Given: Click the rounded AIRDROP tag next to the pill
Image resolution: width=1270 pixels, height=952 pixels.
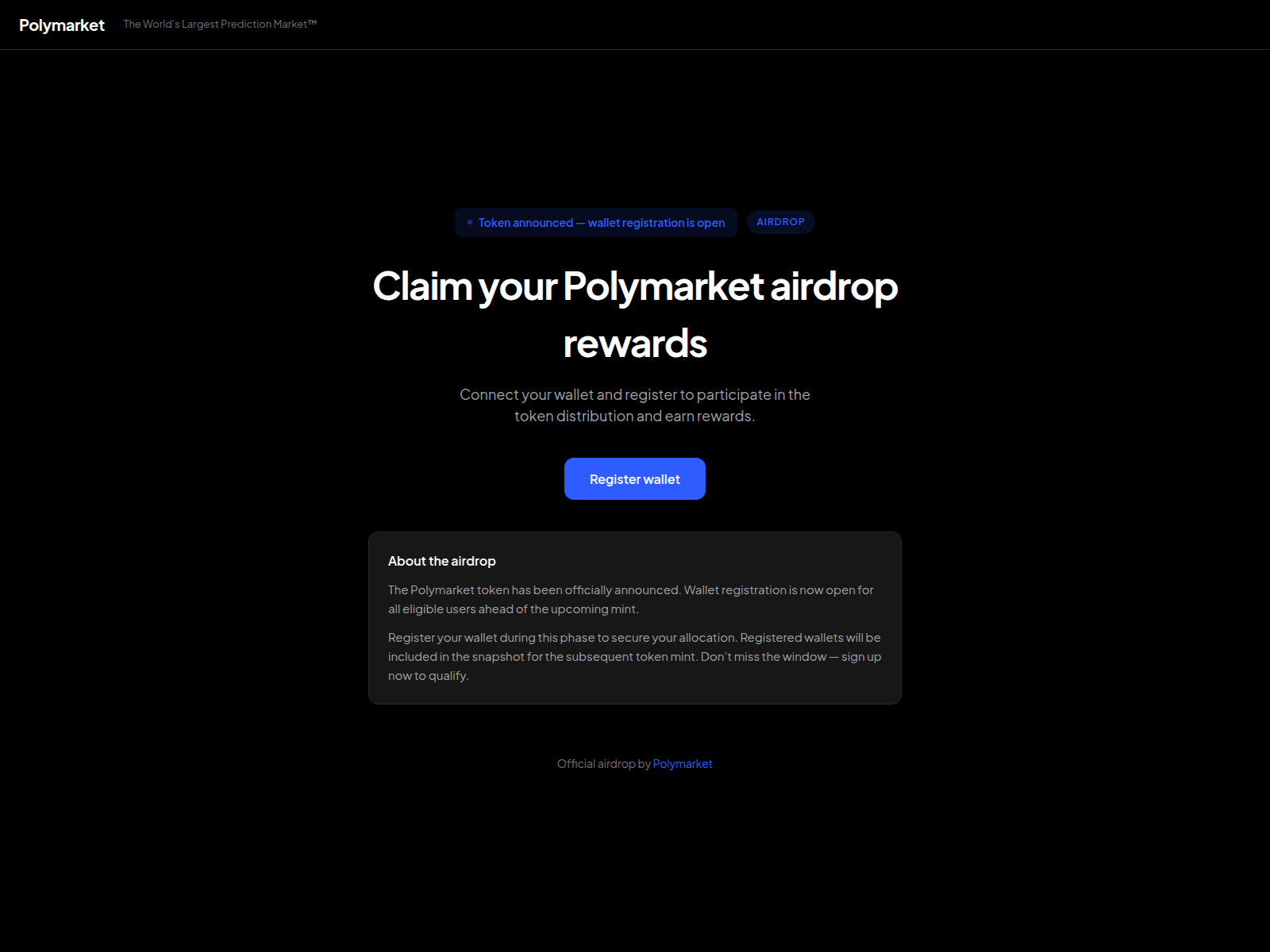Looking at the screenshot, I should click(780, 222).
